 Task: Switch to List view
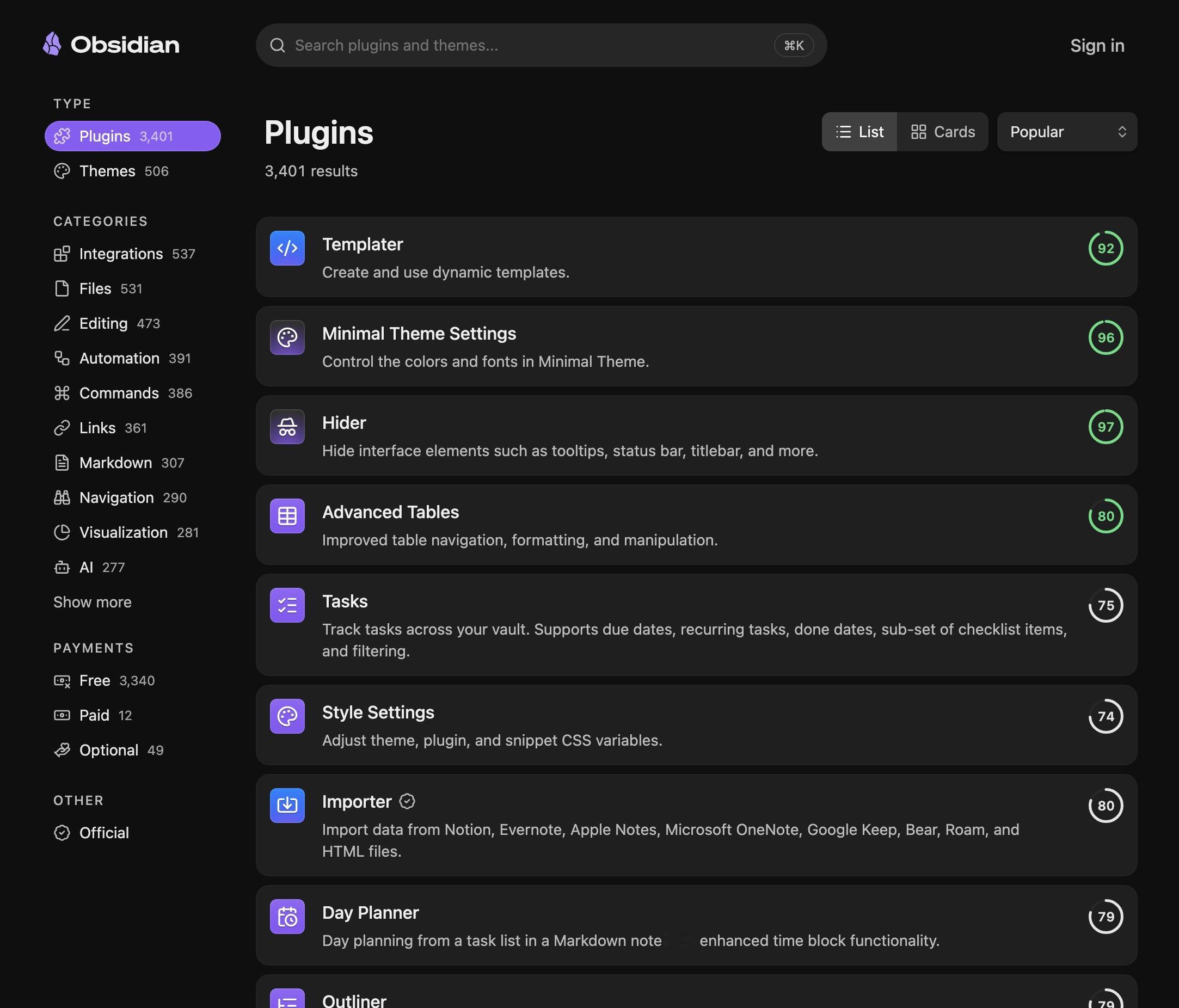point(859,132)
